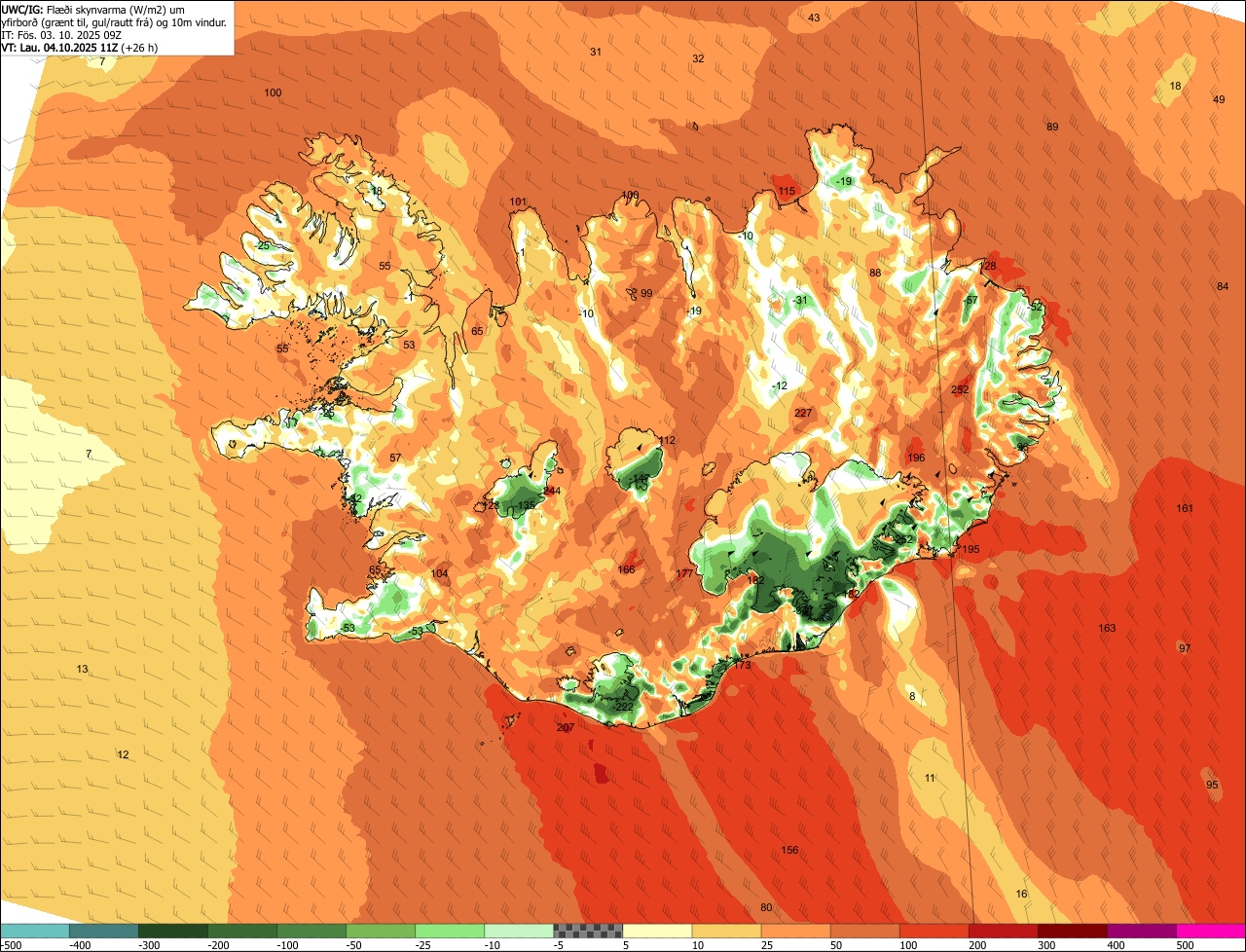Select the map value '88'
1246x952 pixels.
click(x=875, y=274)
